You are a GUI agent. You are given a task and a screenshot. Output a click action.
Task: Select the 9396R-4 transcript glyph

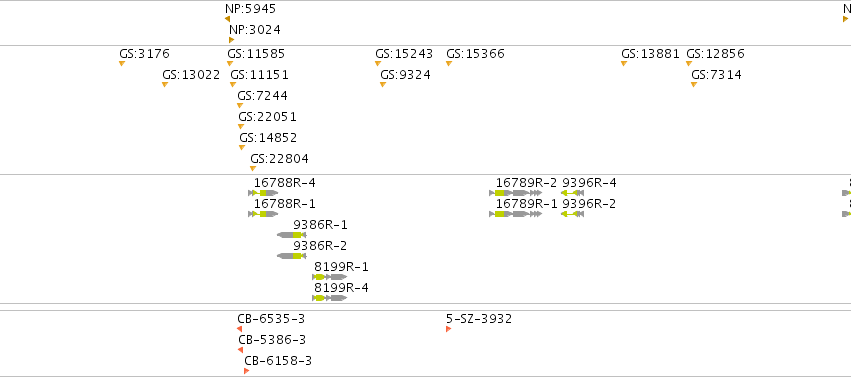[x=573, y=193]
